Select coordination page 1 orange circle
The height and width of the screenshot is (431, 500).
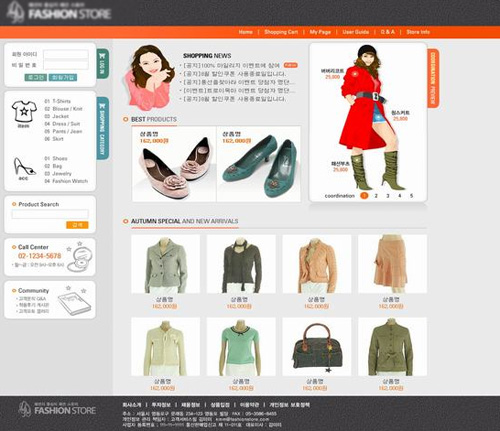[364, 196]
